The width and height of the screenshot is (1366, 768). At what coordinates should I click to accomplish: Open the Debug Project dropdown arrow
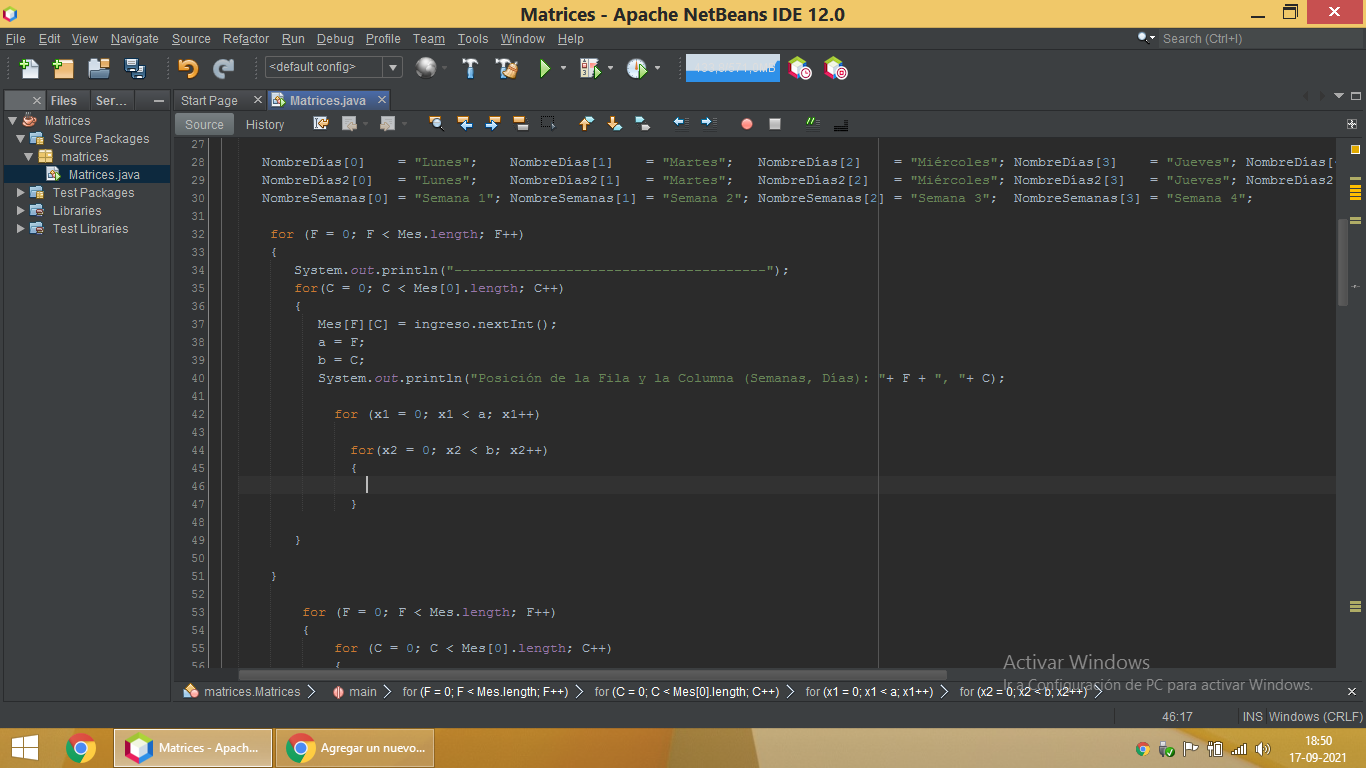click(x=610, y=68)
